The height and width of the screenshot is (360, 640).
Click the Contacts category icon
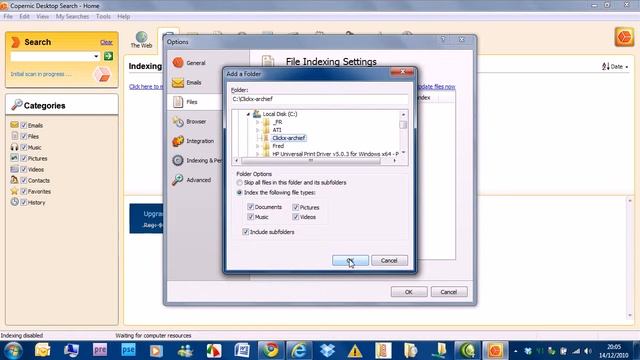tap(14, 180)
